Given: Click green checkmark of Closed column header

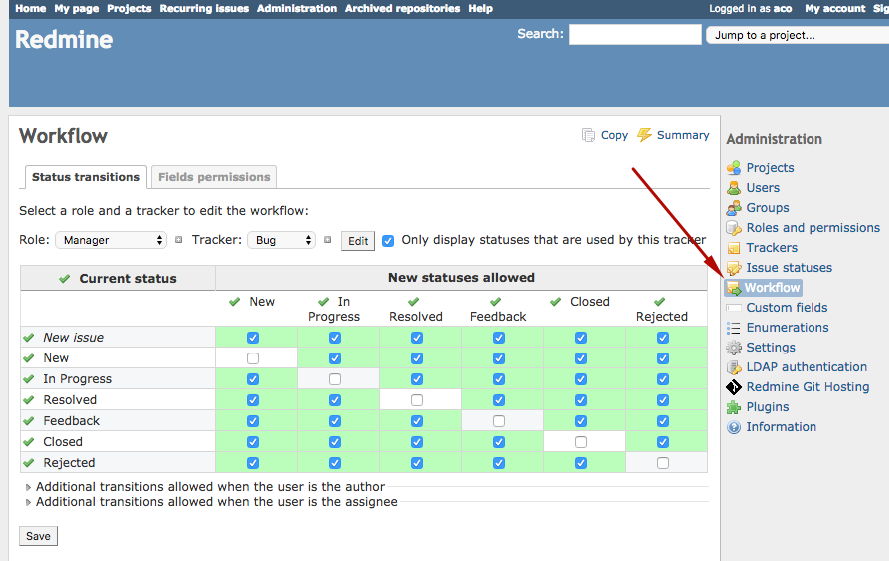Looking at the screenshot, I should coord(556,302).
